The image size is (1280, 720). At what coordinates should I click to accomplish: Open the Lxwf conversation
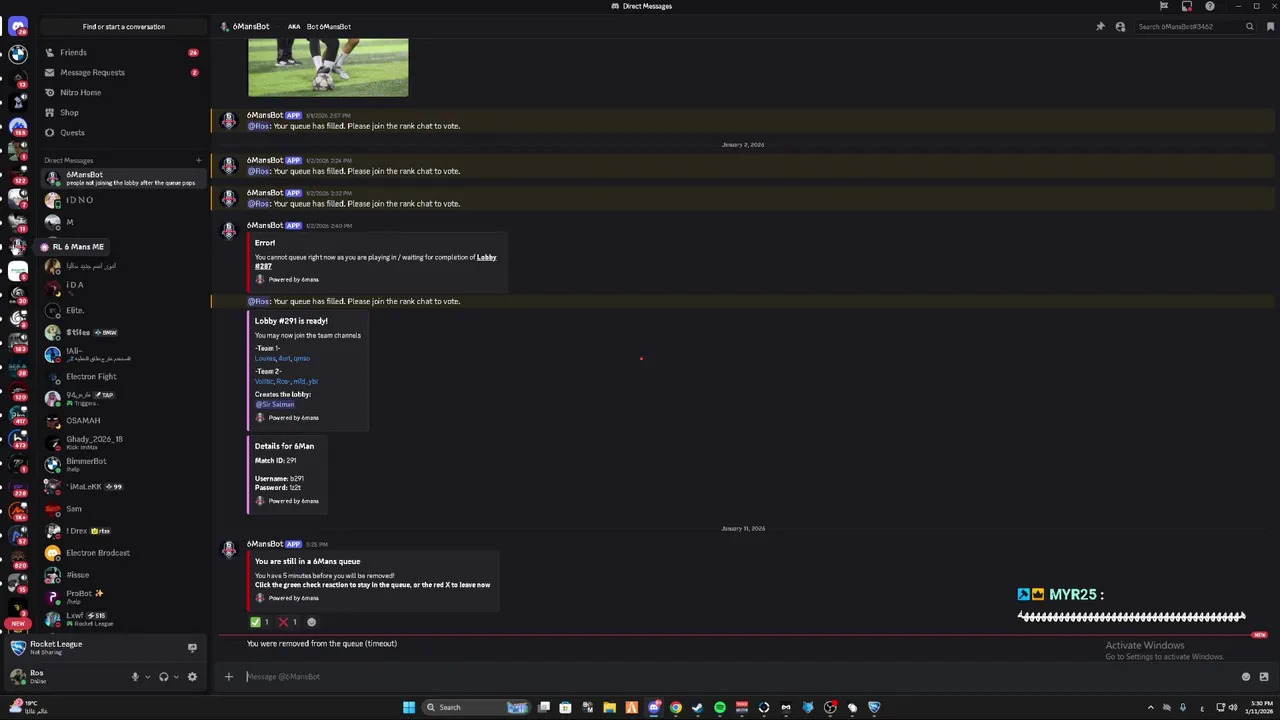[124, 618]
